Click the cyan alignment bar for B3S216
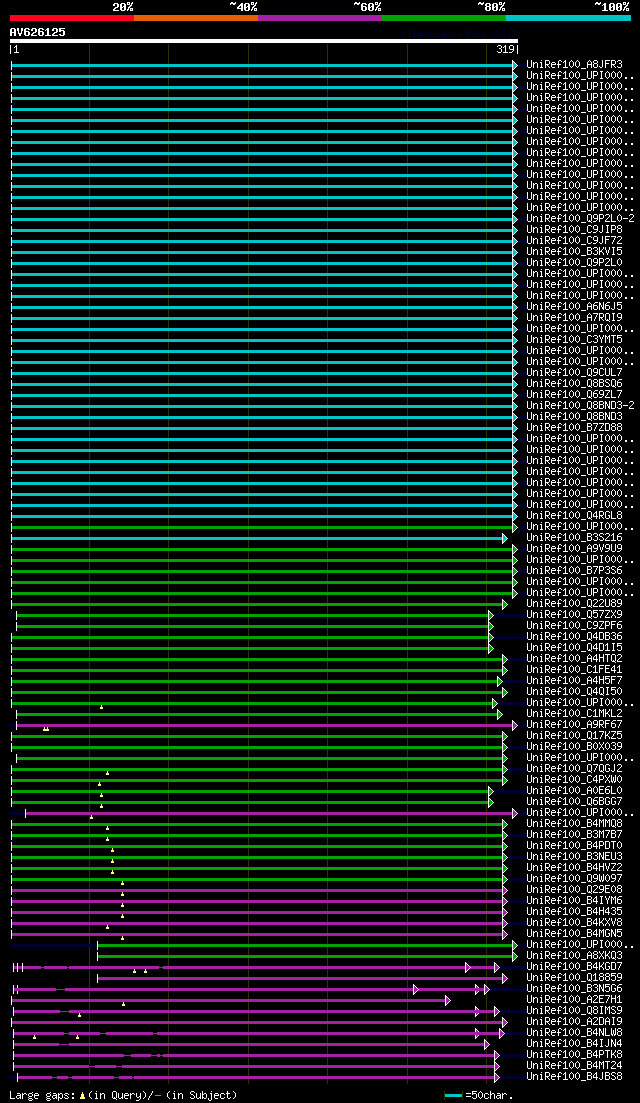The image size is (640, 1103). tap(257, 538)
